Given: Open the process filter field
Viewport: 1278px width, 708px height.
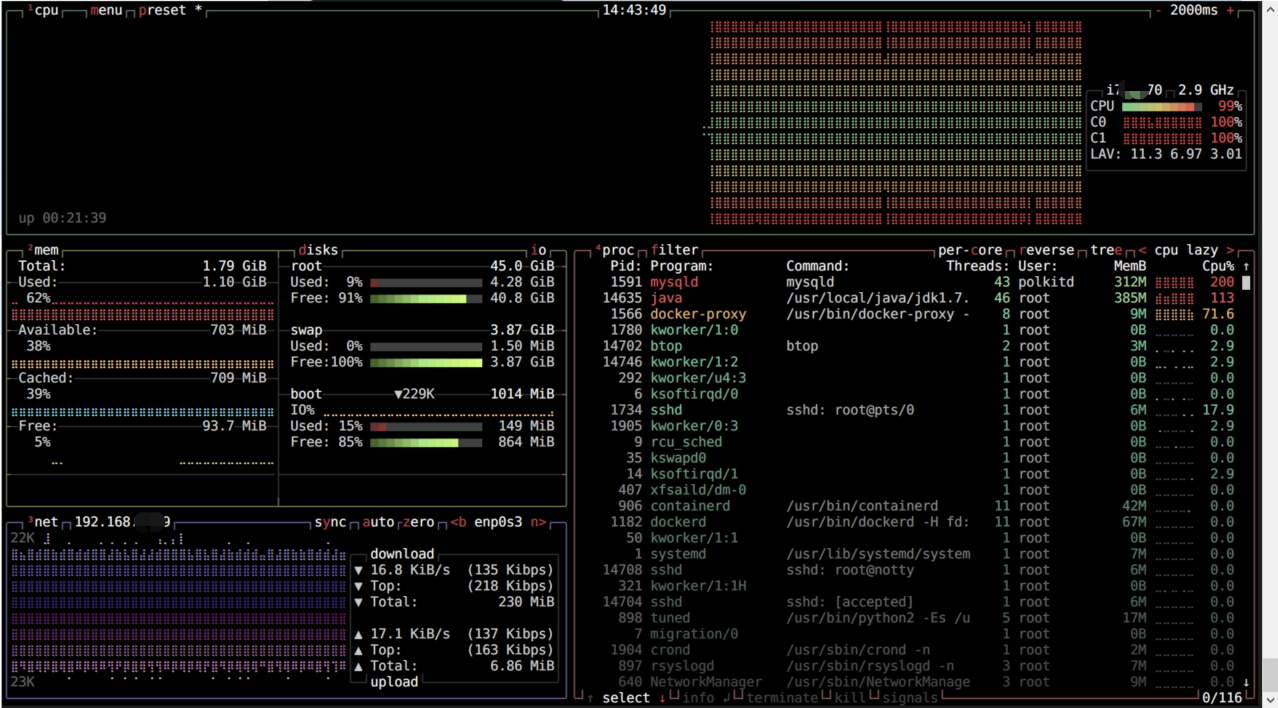Looking at the screenshot, I should (x=674, y=250).
